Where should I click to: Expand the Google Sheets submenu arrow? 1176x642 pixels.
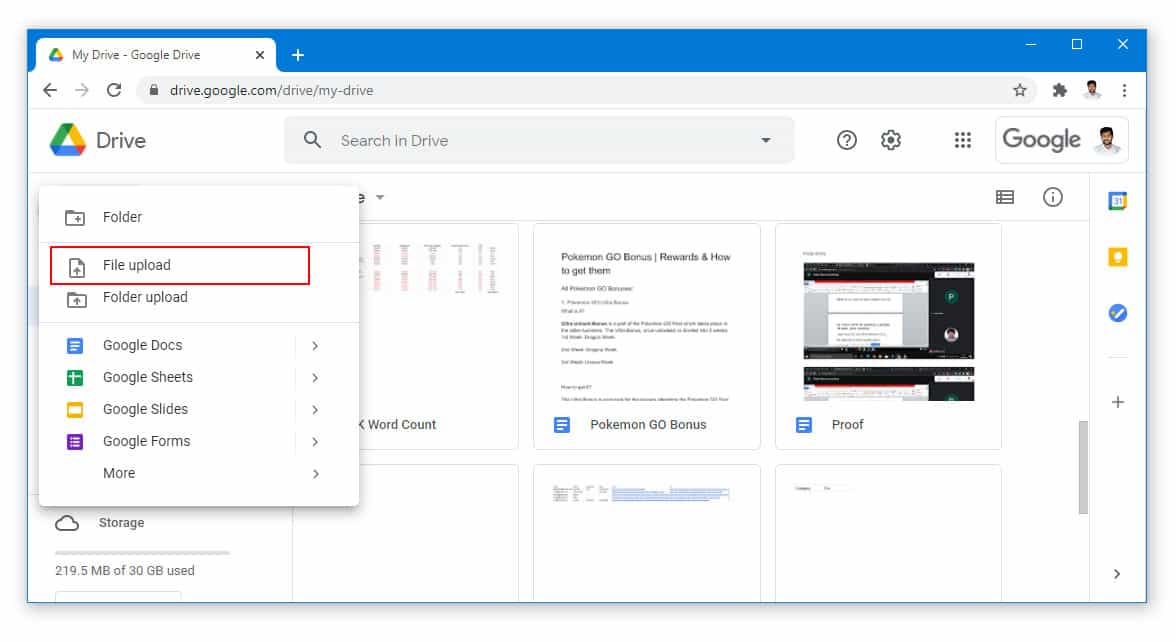pyautogui.click(x=315, y=378)
